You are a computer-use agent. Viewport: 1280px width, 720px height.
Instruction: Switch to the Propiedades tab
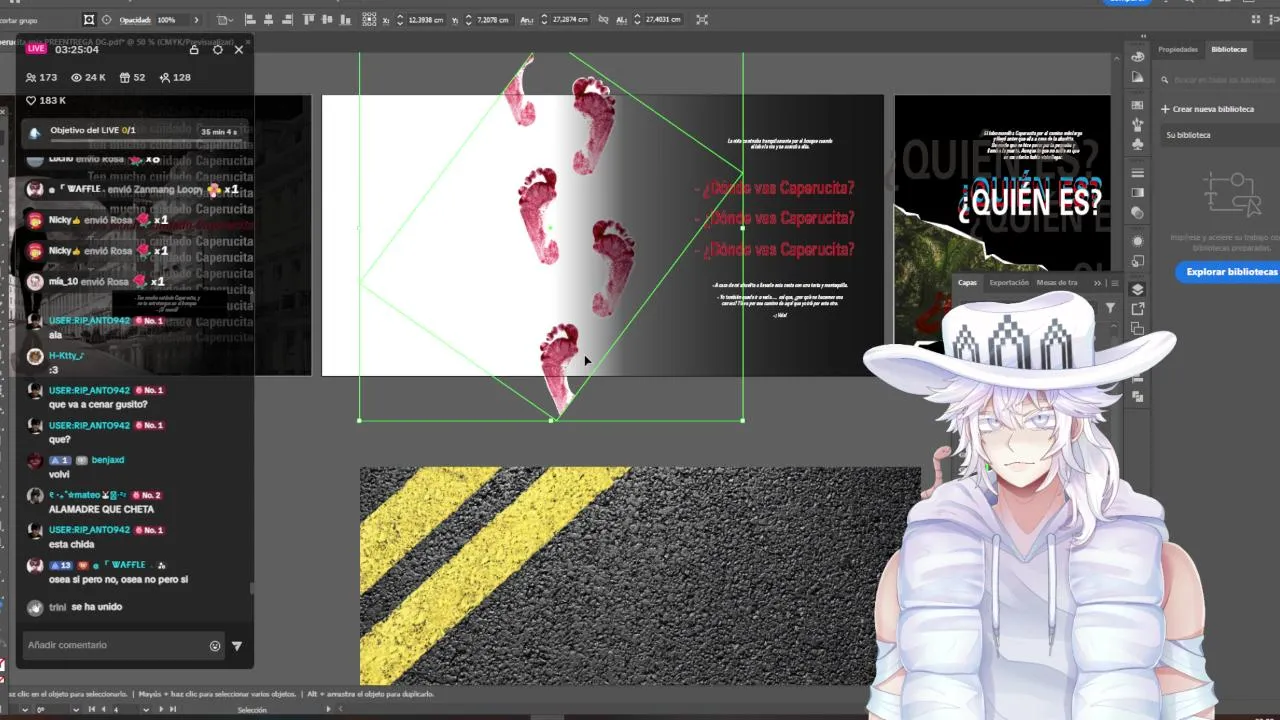click(x=1178, y=49)
